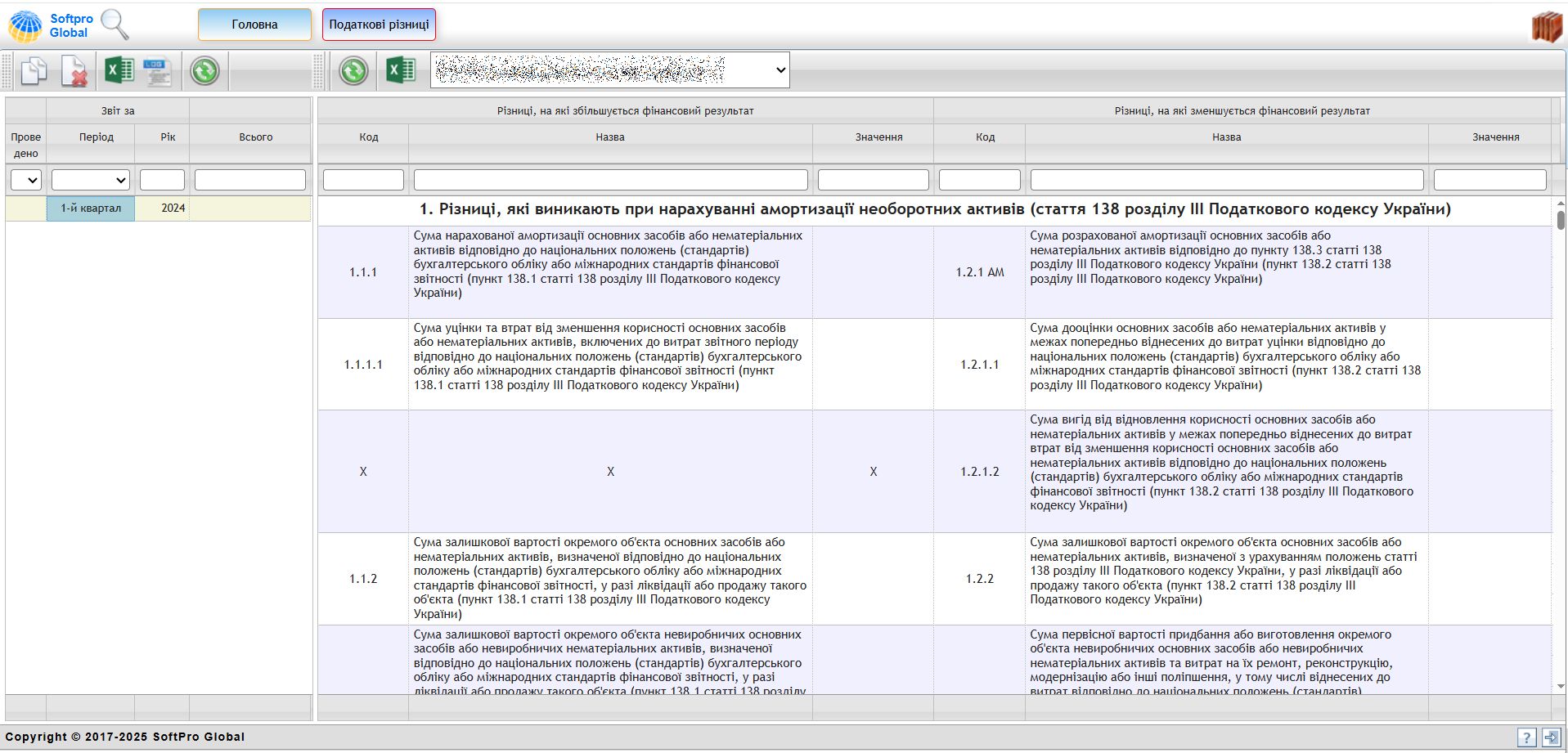Select code cell 1.2.1.1

click(980, 365)
